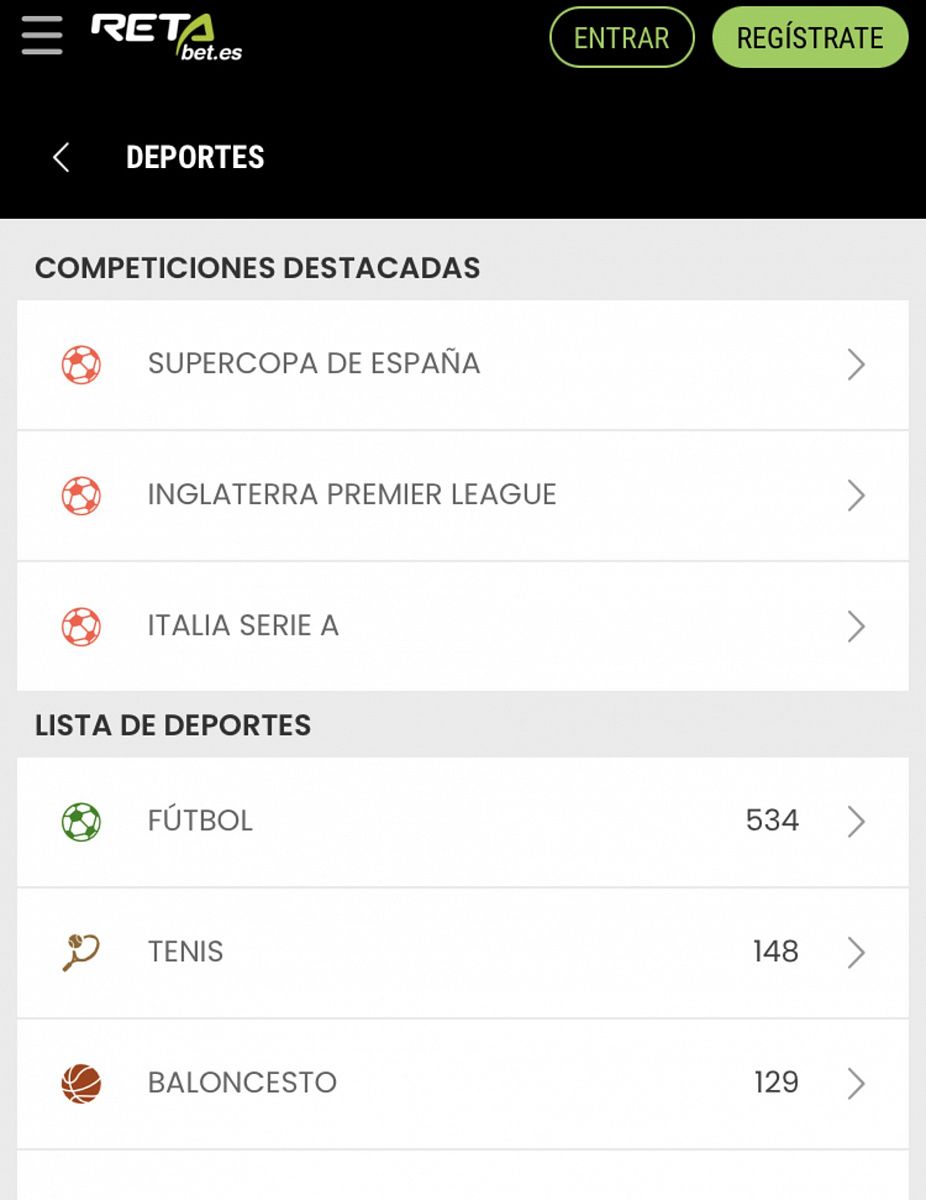Expand Supercopa de España with its chevron
Viewport: 926px width, 1200px height.
[856, 365]
